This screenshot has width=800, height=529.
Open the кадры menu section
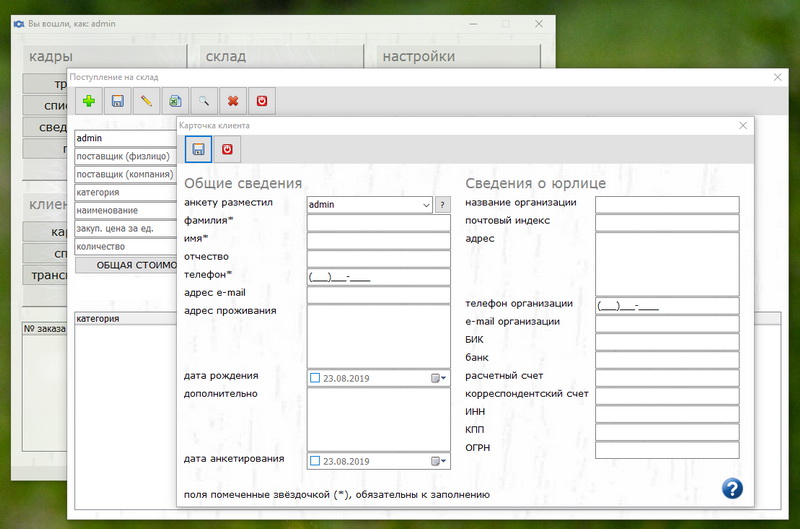click(x=105, y=57)
